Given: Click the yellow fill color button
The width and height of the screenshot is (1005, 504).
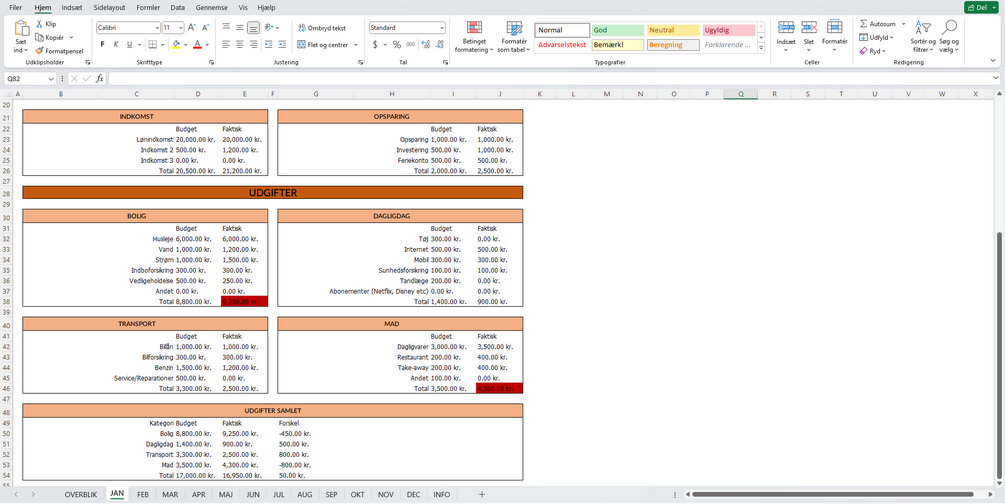Looking at the screenshot, I should pos(176,44).
